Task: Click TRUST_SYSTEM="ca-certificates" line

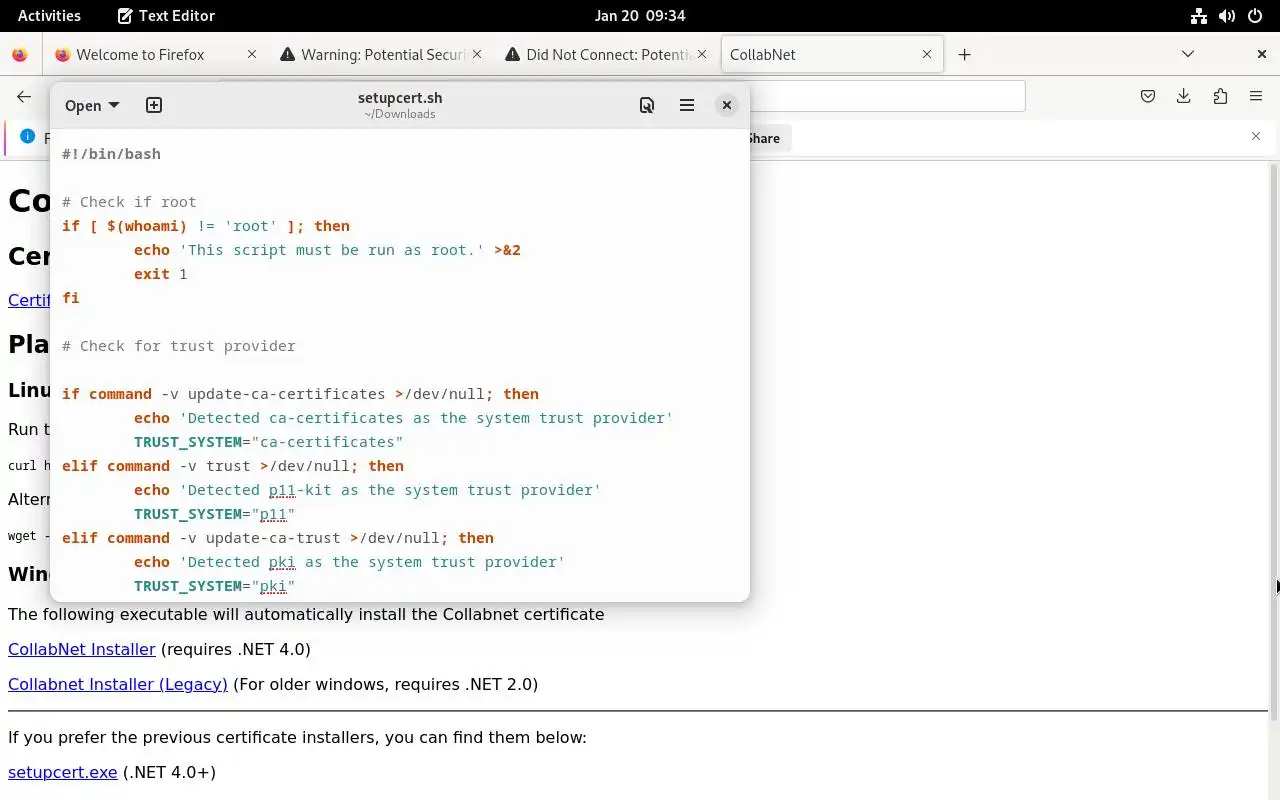Action: click(269, 442)
